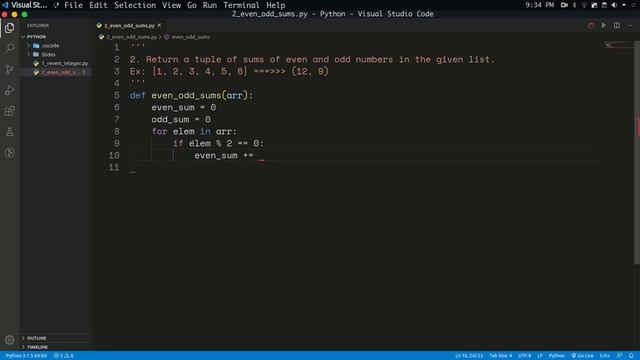The image size is (640, 360).
Task: Open the View menu
Action: [171, 5]
